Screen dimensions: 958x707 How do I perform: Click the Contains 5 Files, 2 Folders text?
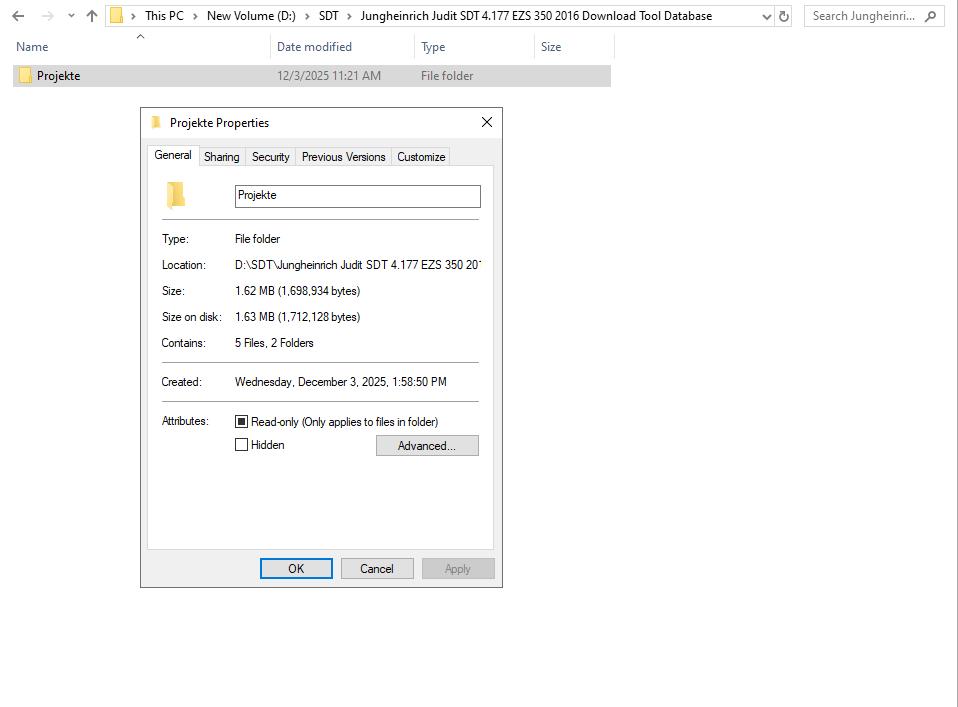tap(274, 343)
